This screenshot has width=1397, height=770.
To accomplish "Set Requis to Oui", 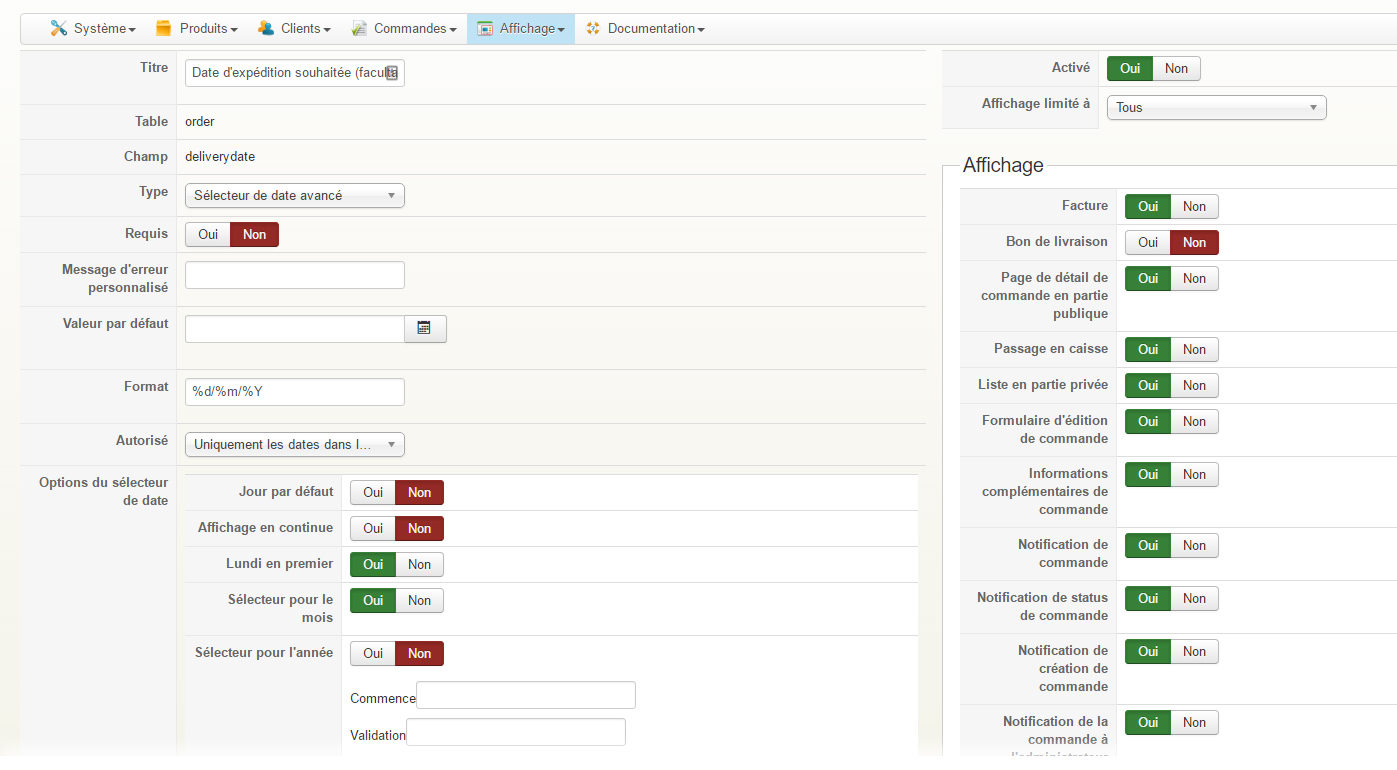I will tap(208, 234).
